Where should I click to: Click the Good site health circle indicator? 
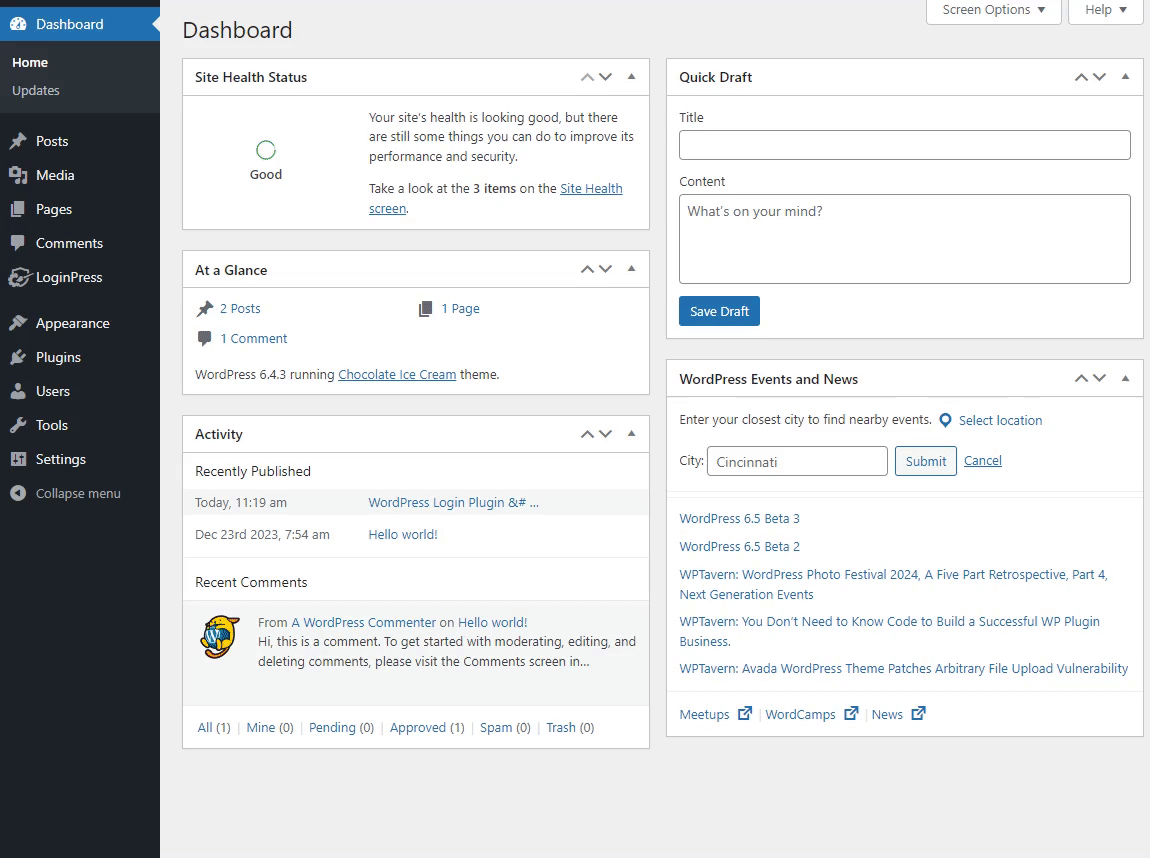point(265,150)
